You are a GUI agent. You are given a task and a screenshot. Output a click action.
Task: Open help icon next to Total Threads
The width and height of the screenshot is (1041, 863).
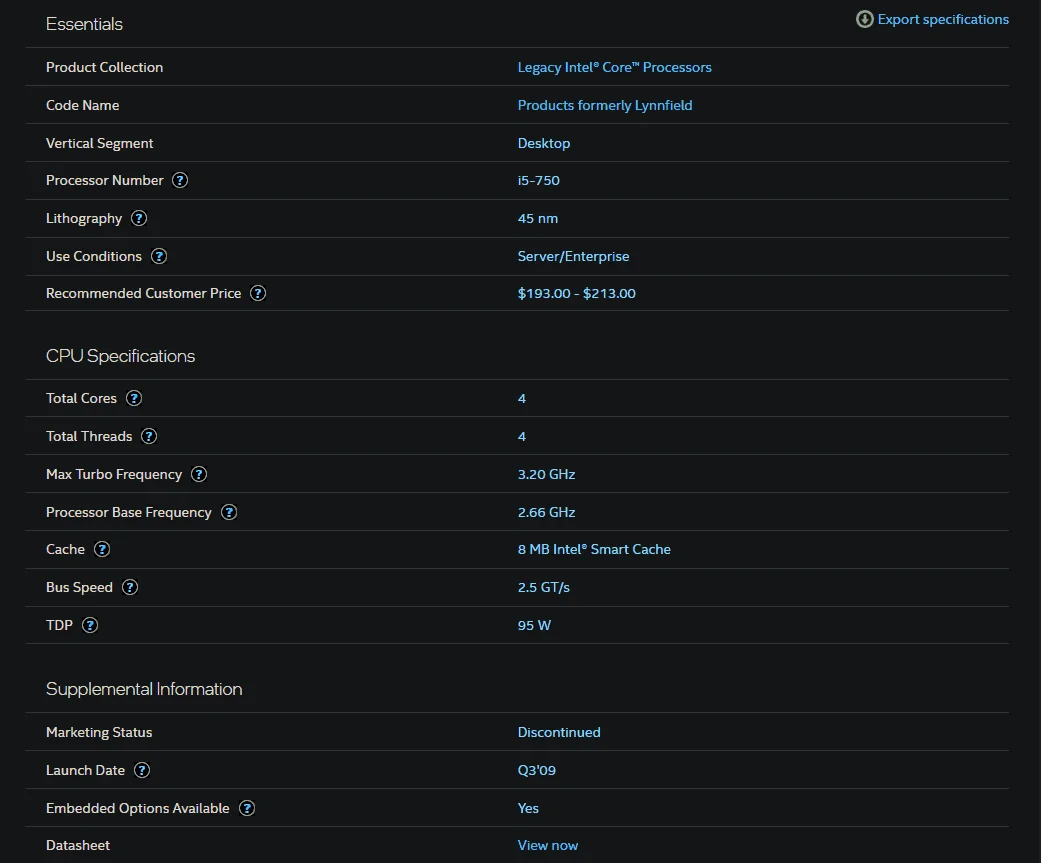(x=149, y=436)
